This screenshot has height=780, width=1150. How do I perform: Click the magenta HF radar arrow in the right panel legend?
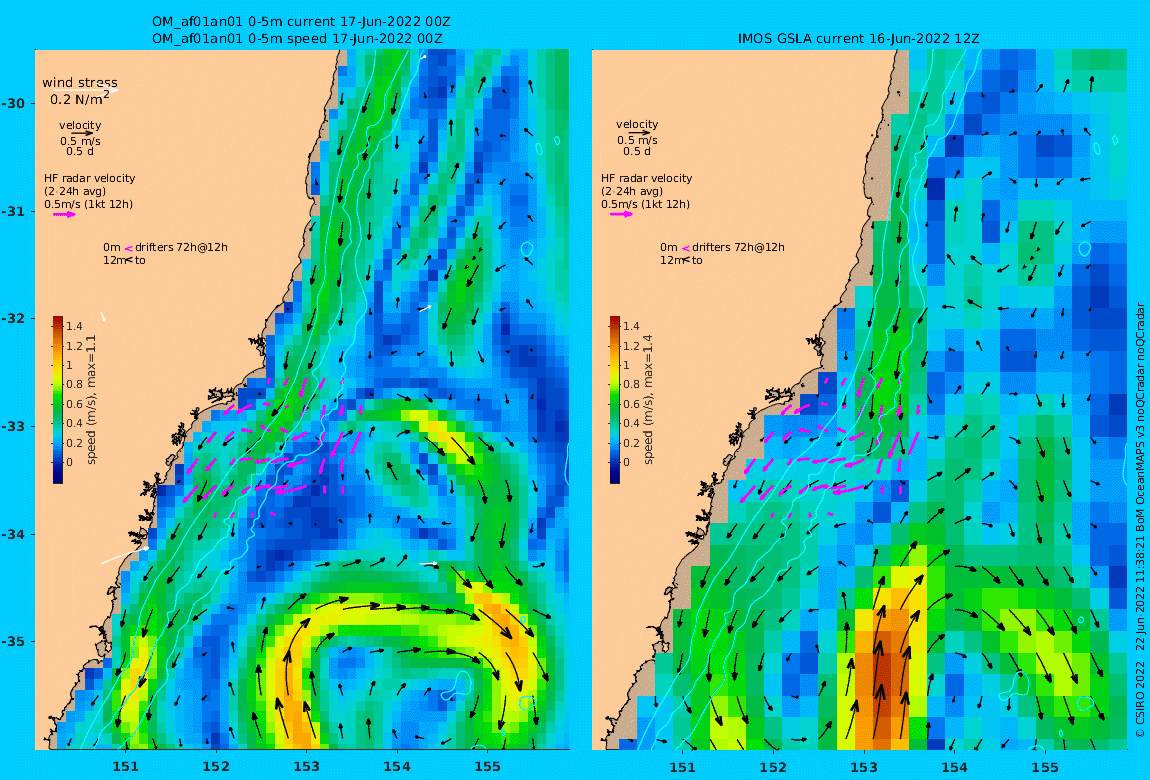619,214
